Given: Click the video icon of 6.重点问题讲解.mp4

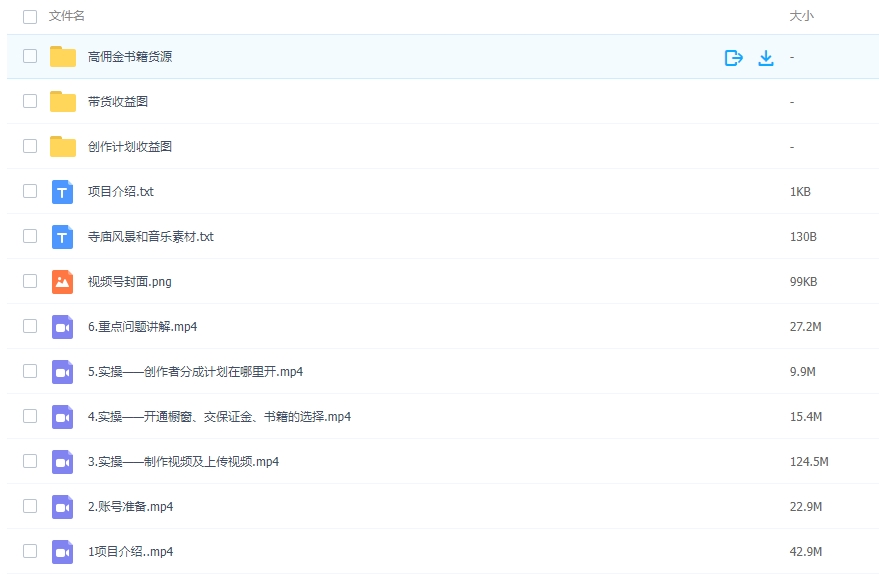Looking at the screenshot, I should coord(63,326).
